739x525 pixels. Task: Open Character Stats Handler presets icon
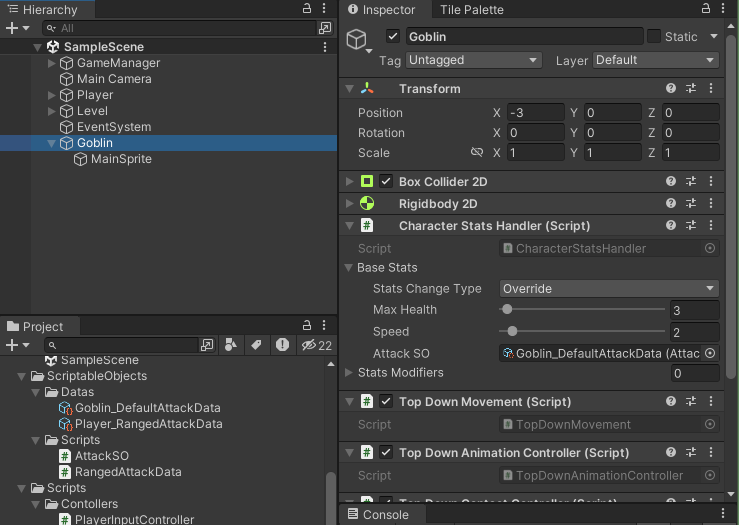[691, 225]
